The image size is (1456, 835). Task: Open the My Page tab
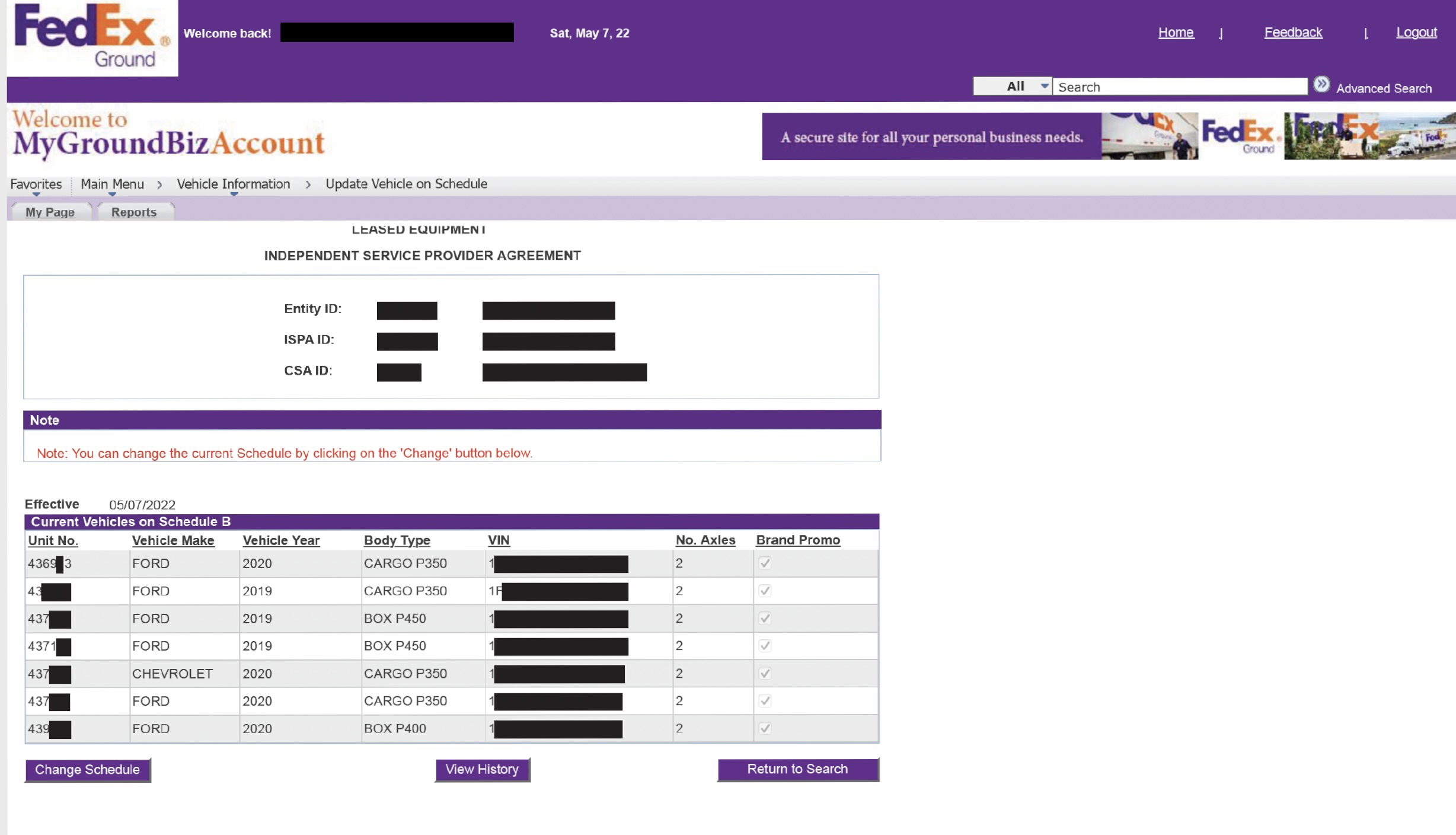[x=50, y=212]
